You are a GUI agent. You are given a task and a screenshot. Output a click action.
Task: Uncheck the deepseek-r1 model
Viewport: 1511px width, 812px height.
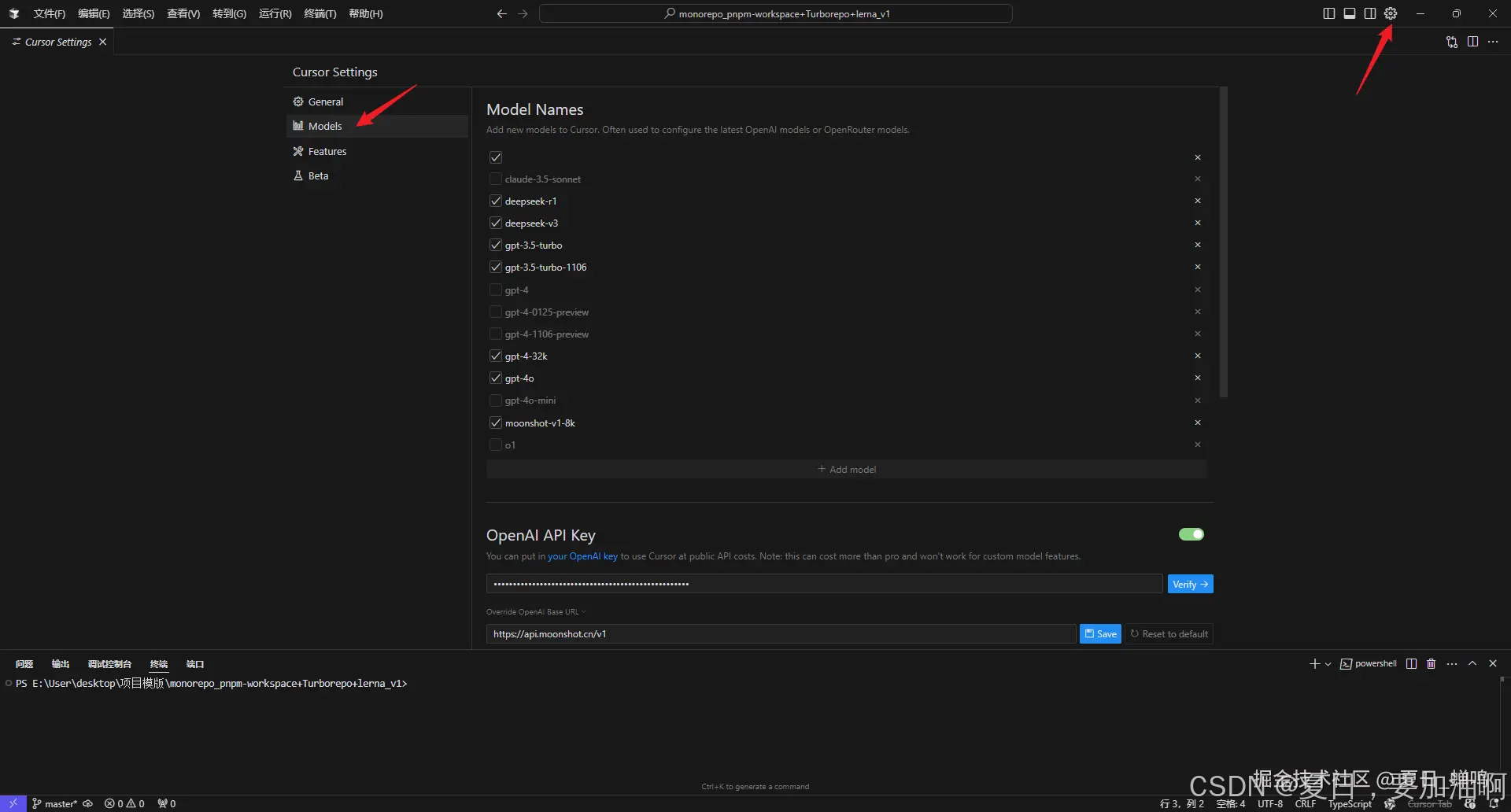pos(496,201)
